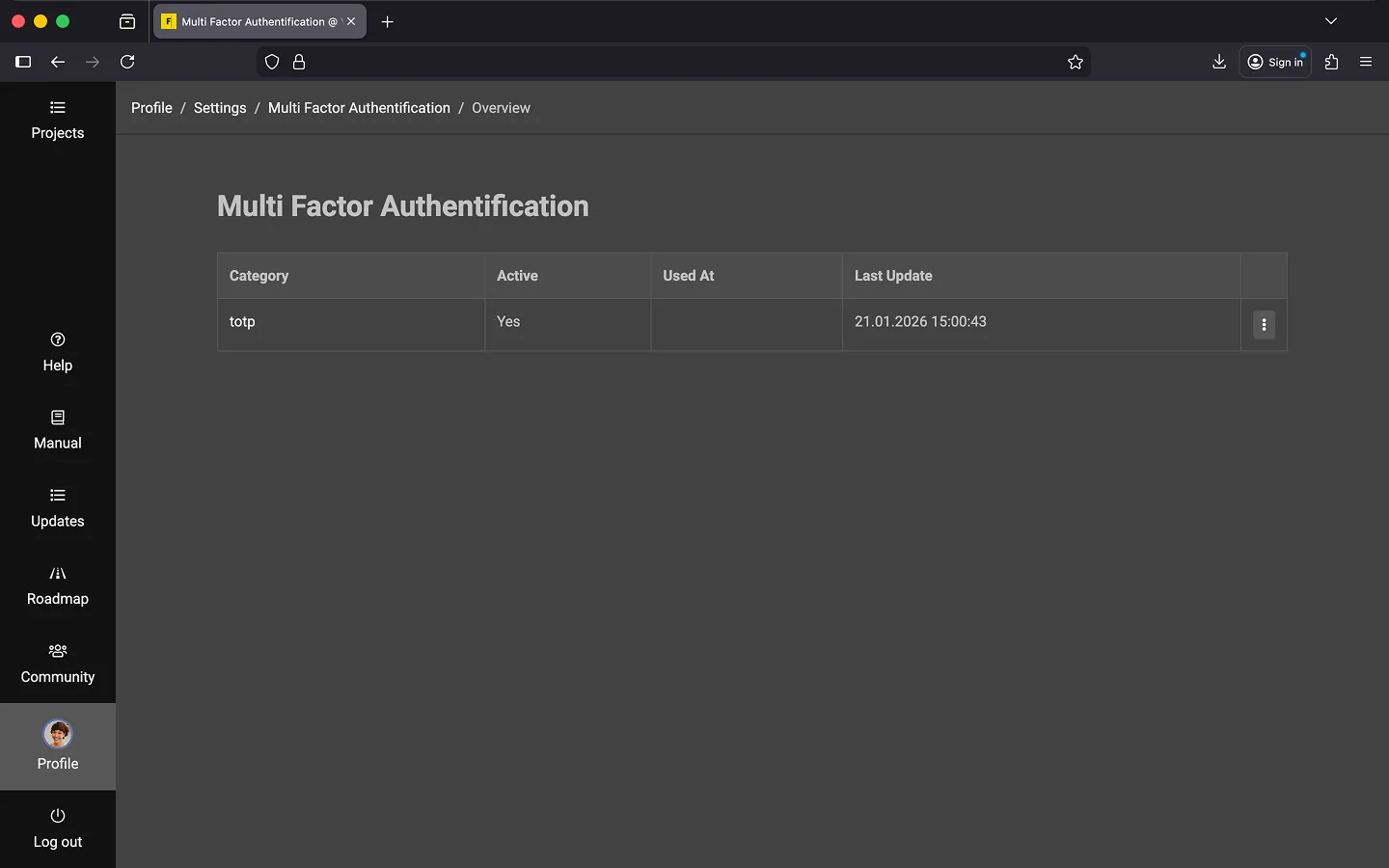The width and height of the screenshot is (1389, 868).
Task: Reload the current page
Action: [127, 62]
